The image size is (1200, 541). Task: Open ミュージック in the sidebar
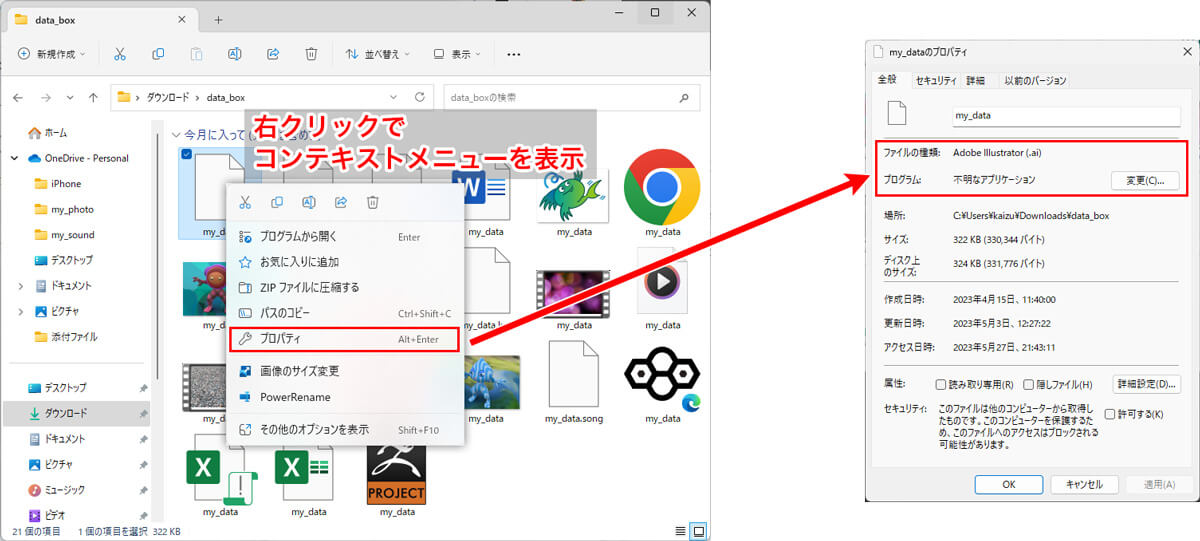65,490
